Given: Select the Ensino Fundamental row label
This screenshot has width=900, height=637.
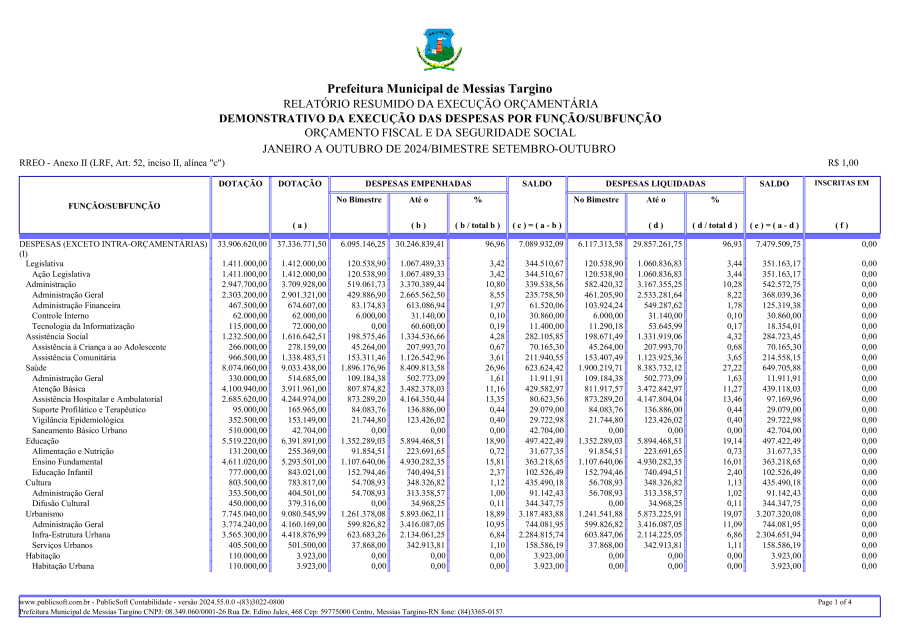Looking at the screenshot, I should pyautogui.click(x=69, y=462).
